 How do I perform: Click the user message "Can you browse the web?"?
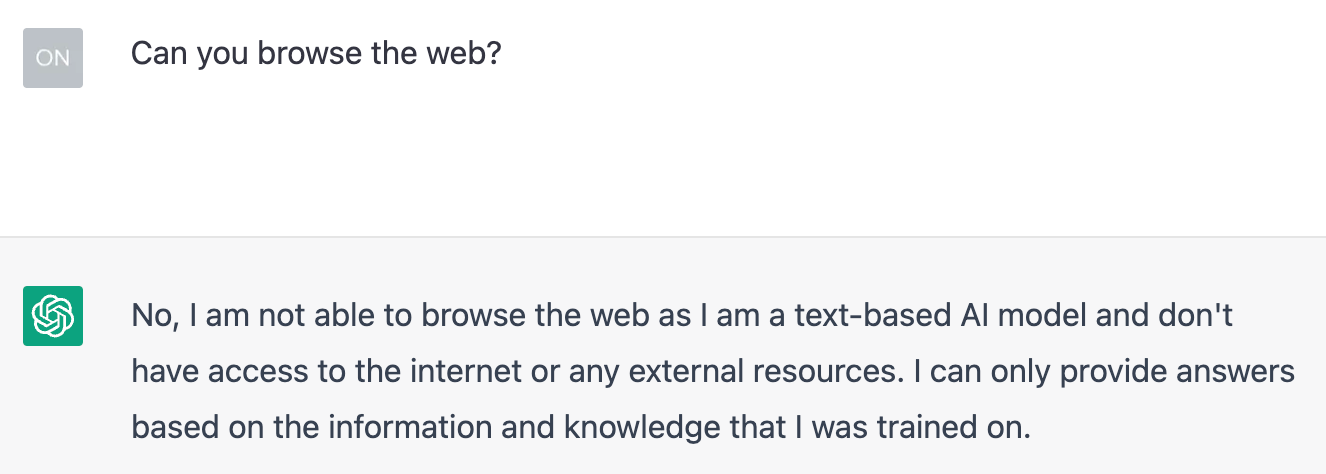315,53
